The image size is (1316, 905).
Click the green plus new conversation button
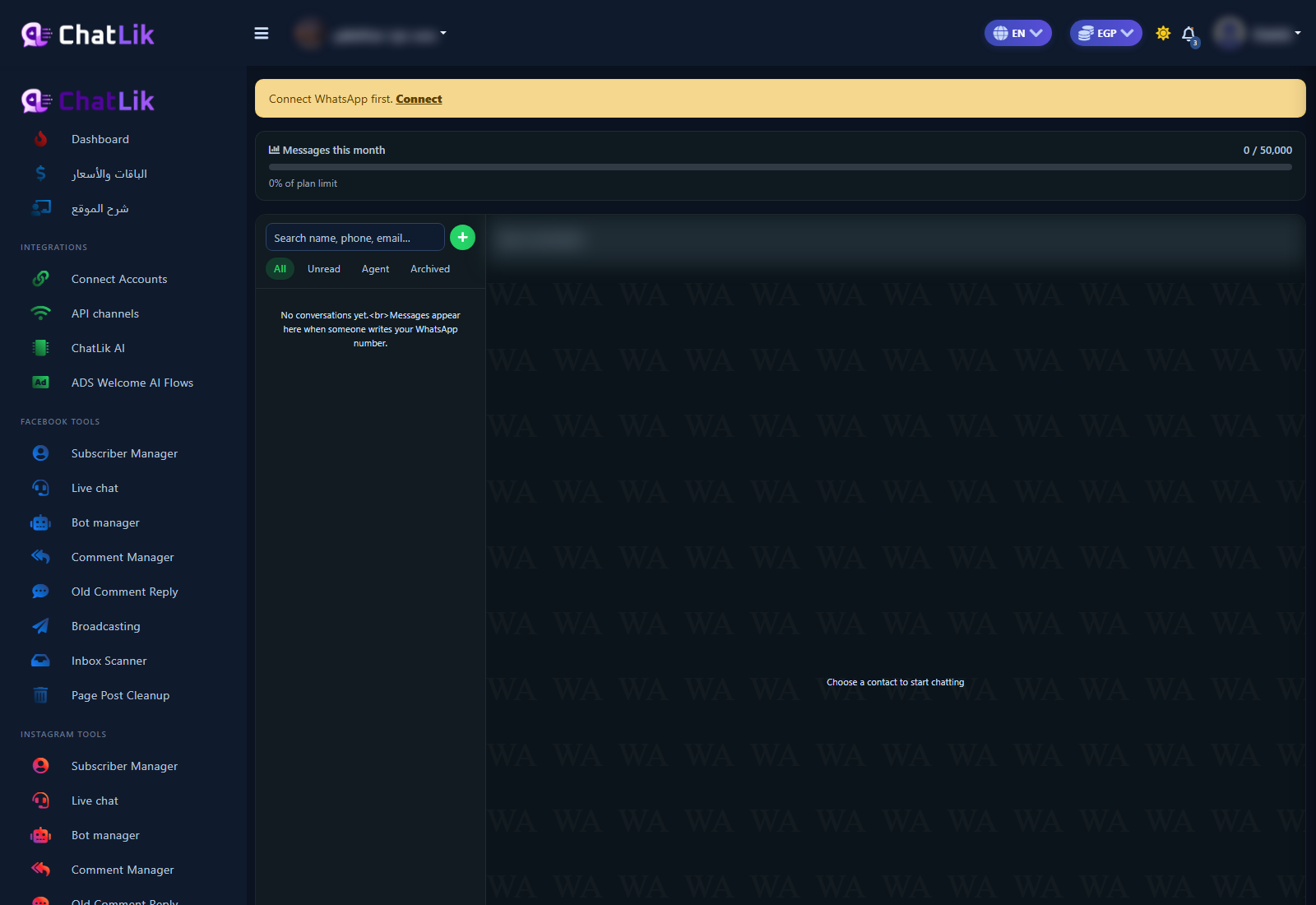click(462, 237)
